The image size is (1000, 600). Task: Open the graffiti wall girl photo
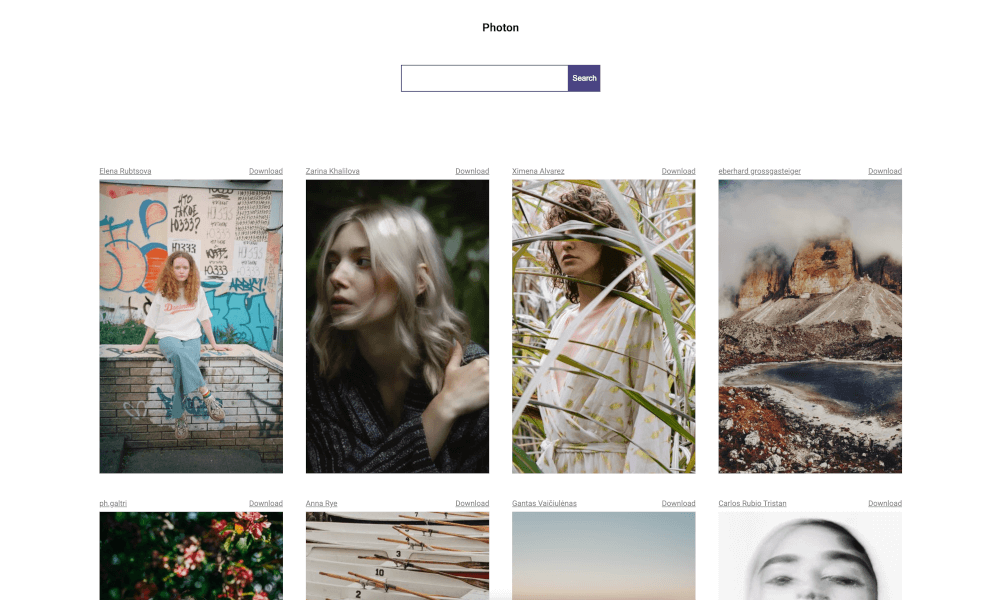[191, 326]
